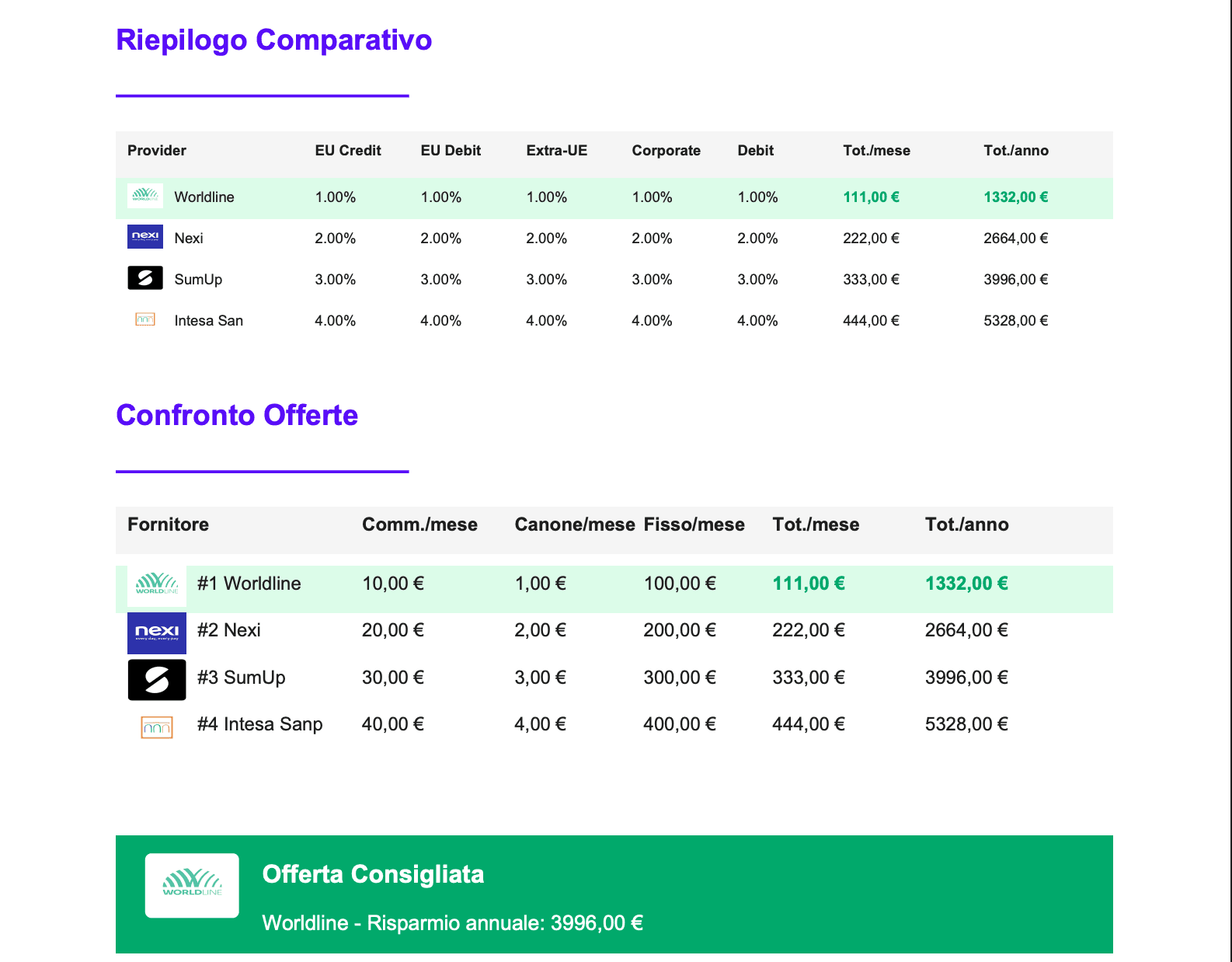The image size is (1232, 962).
Task: Click Intesa San's 444,00 € in Riepilogo table
Action: [x=872, y=321]
